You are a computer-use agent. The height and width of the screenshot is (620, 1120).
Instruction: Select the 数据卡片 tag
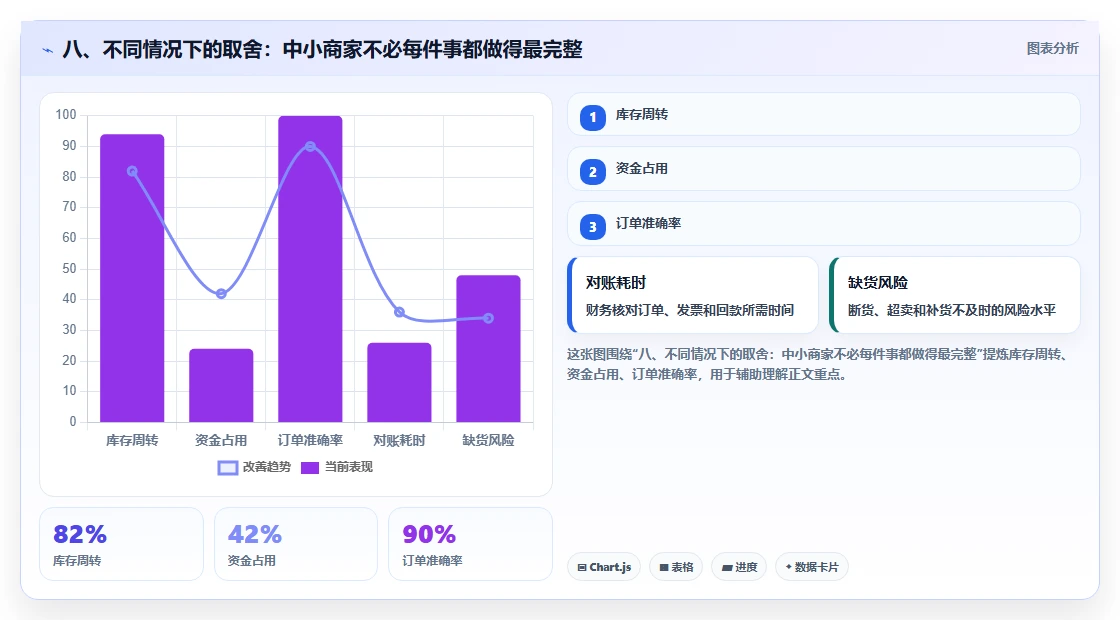[x=811, y=567]
